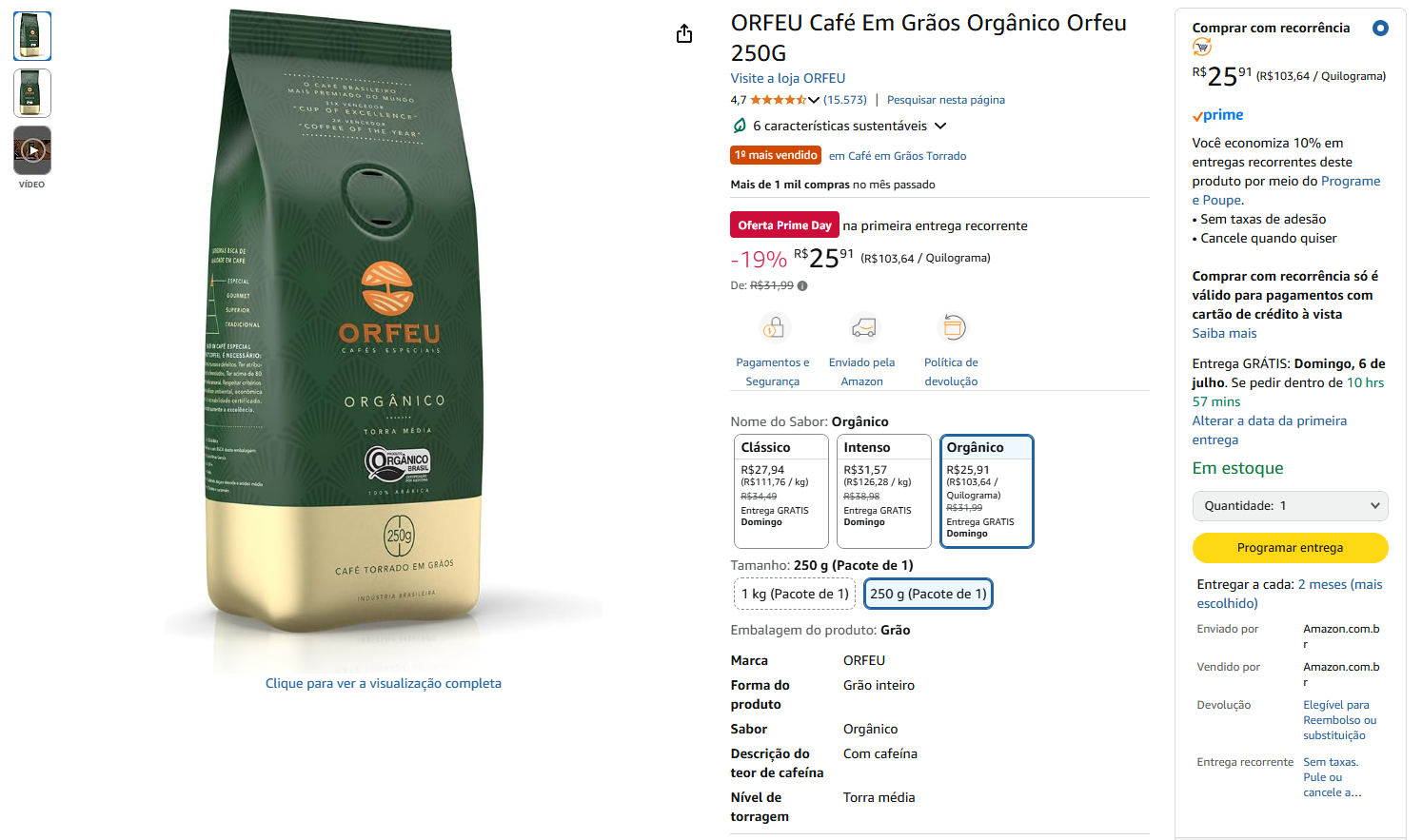Select the second product thumbnail image
This screenshot has height=840, width=1422.
pyautogui.click(x=32, y=93)
